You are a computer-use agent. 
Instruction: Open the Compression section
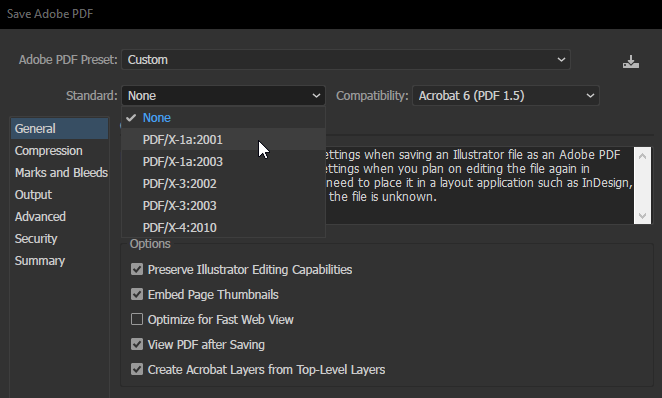(x=60, y=151)
